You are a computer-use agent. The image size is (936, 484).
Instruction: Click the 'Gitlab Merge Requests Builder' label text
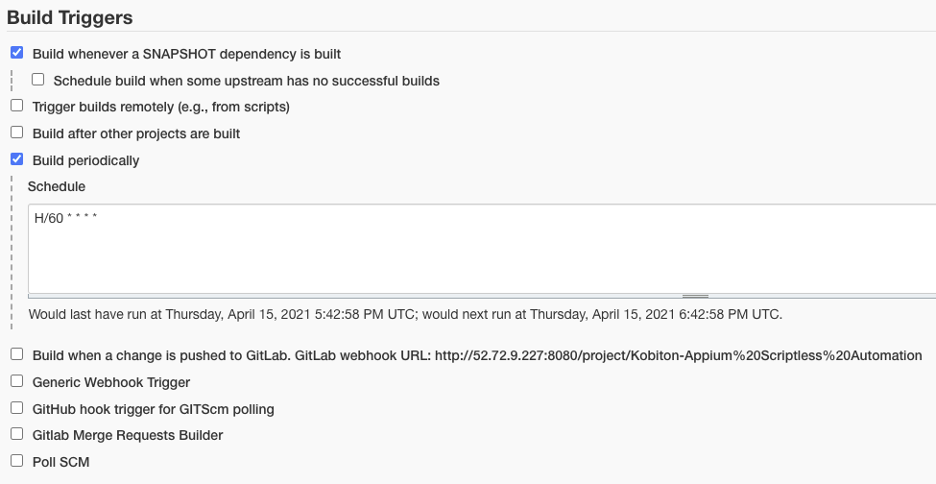[128, 435]
